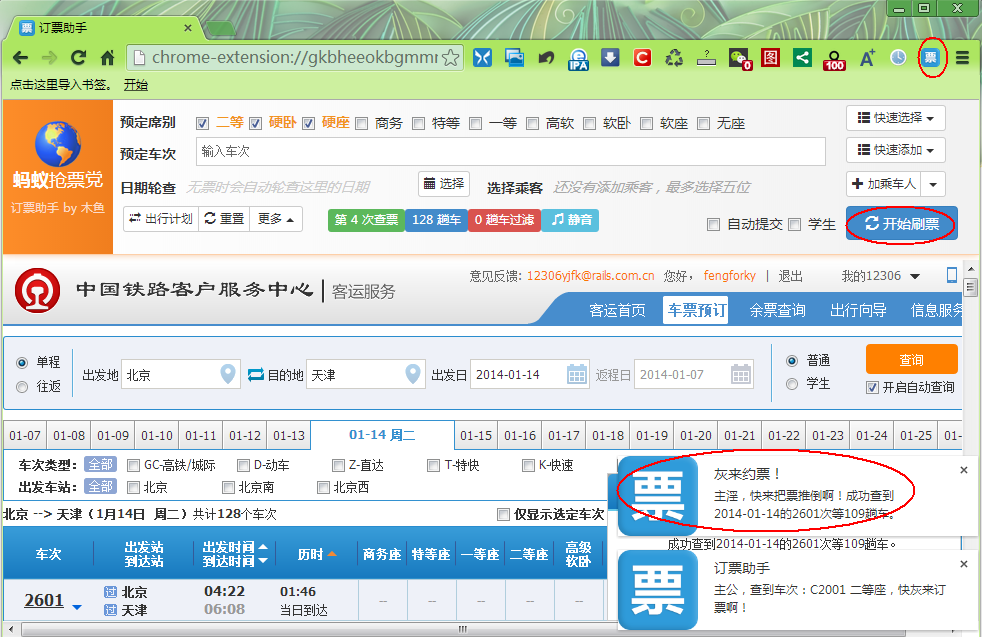Click the red C extension icon
982x637 pixels.
(642, 58)
